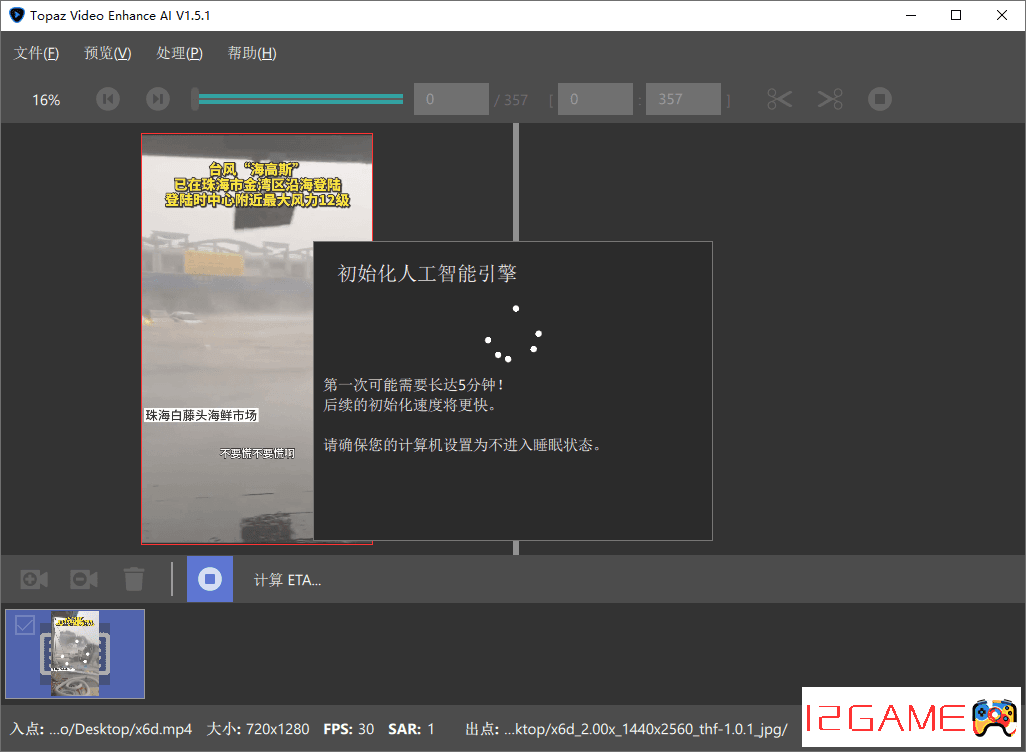
Task: Jump to next frame button
Action: pos(158,99)
